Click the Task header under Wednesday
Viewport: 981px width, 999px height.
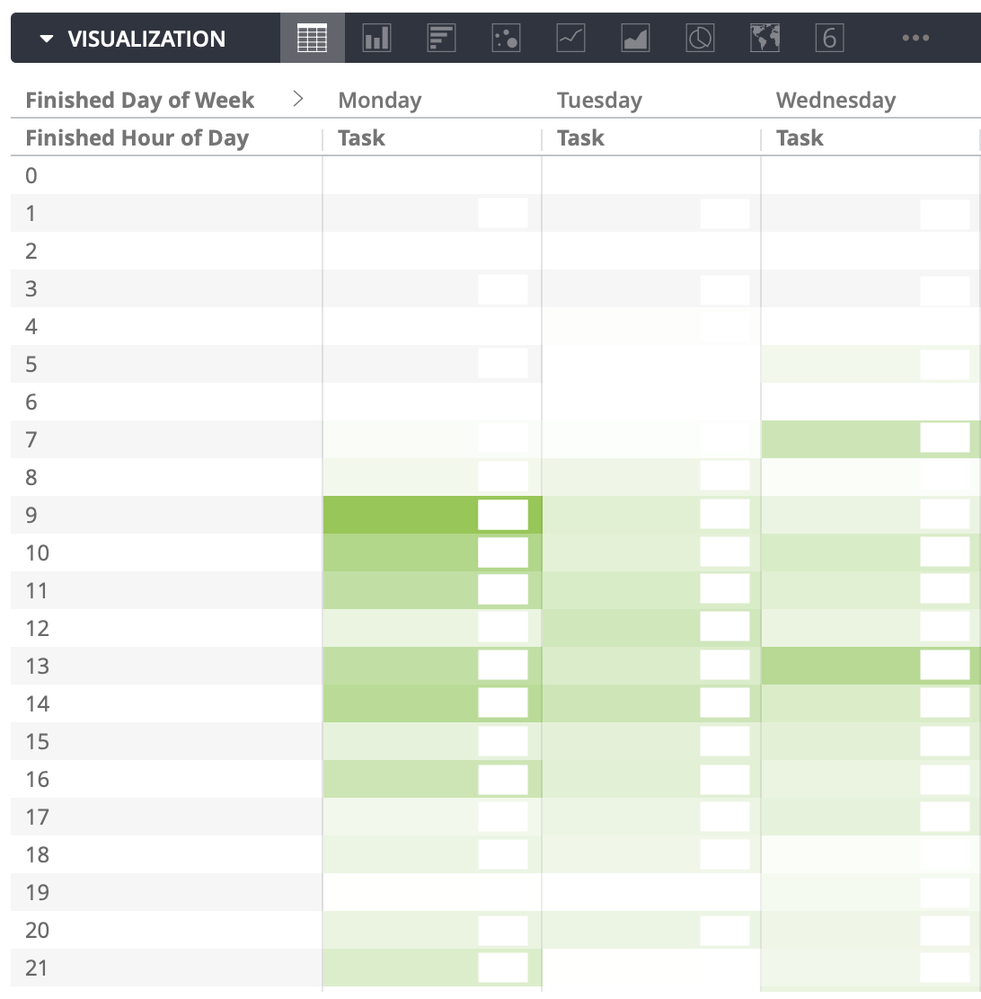click(x=799, y=138)
